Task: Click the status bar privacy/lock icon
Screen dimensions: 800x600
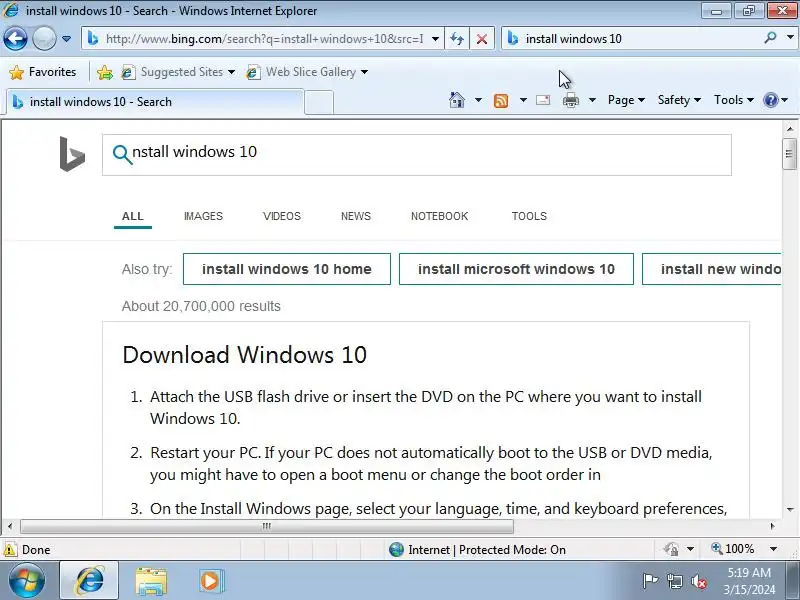Action: (671, 549)
